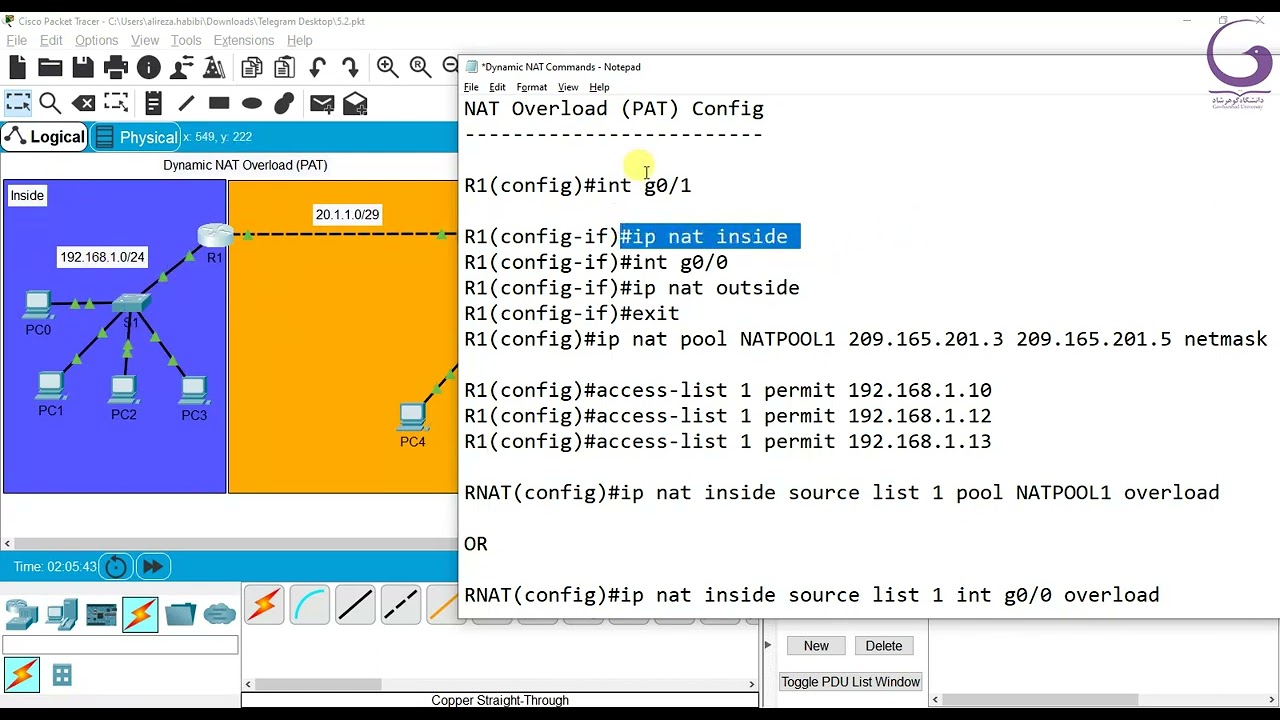Select router R1 in the topology

click(x=215, y=237)
